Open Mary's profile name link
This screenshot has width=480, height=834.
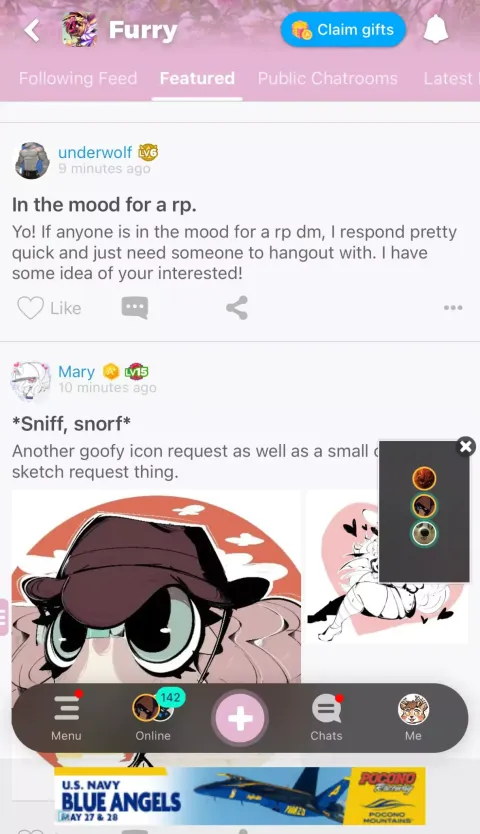(76, 371)
